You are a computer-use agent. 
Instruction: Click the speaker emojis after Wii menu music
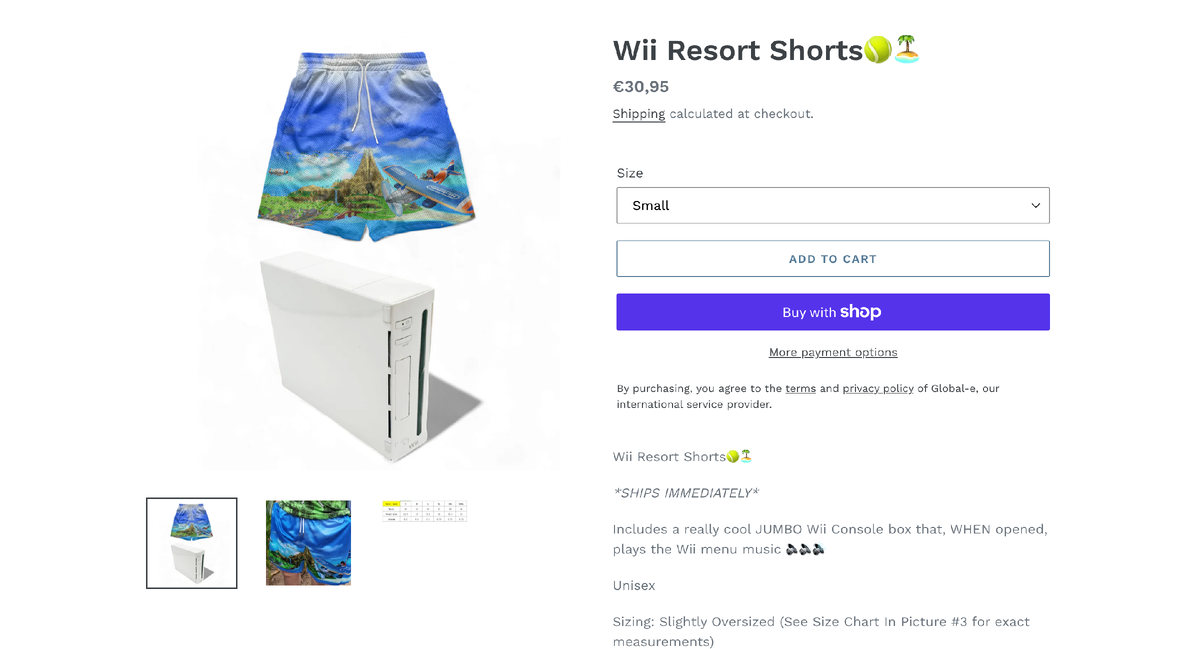click(x=805, y=549)
